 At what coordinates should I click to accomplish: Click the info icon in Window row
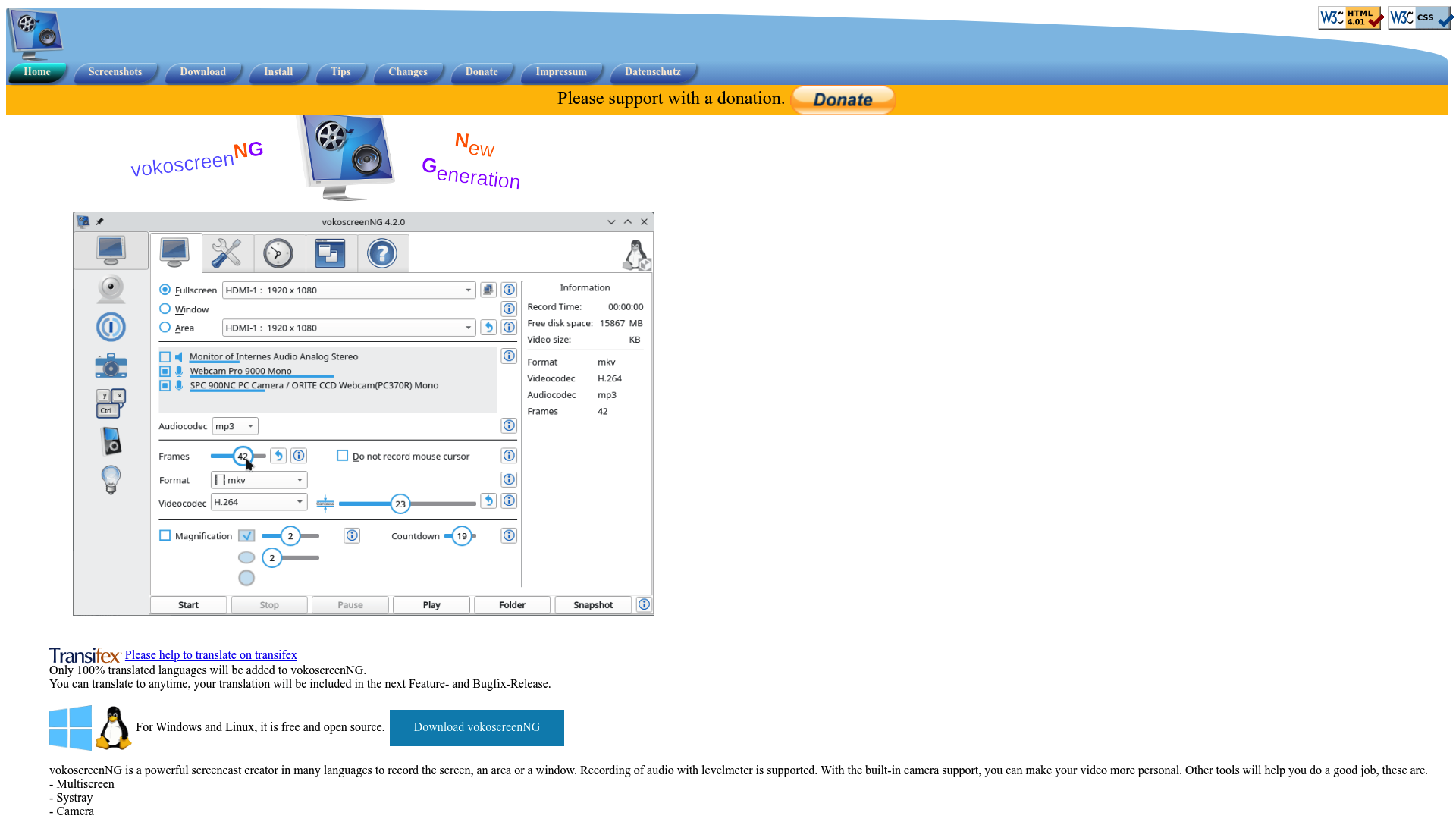[x=509, y=309]
